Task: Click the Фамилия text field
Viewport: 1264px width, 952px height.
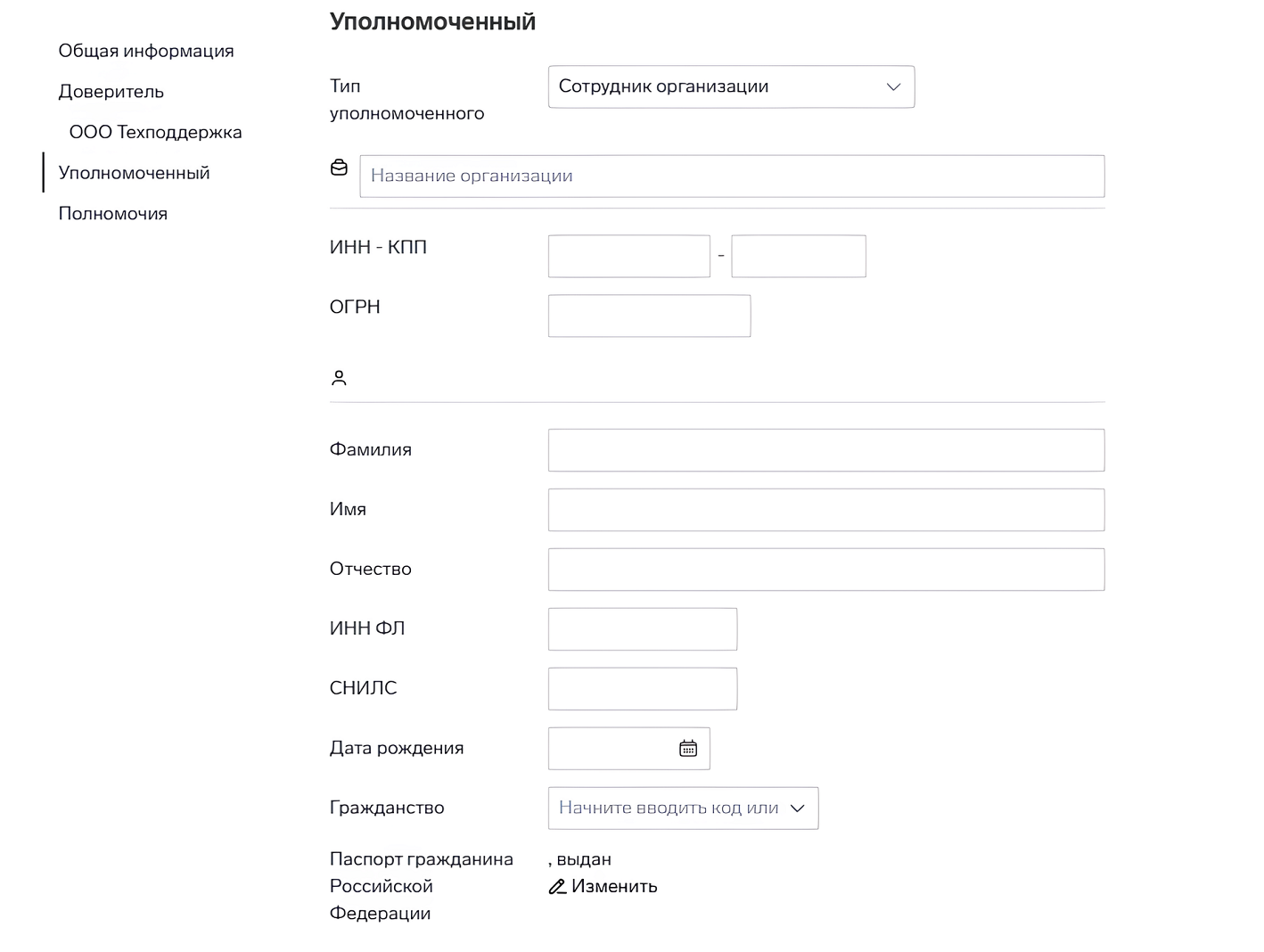Action: (x=826, y=450)
